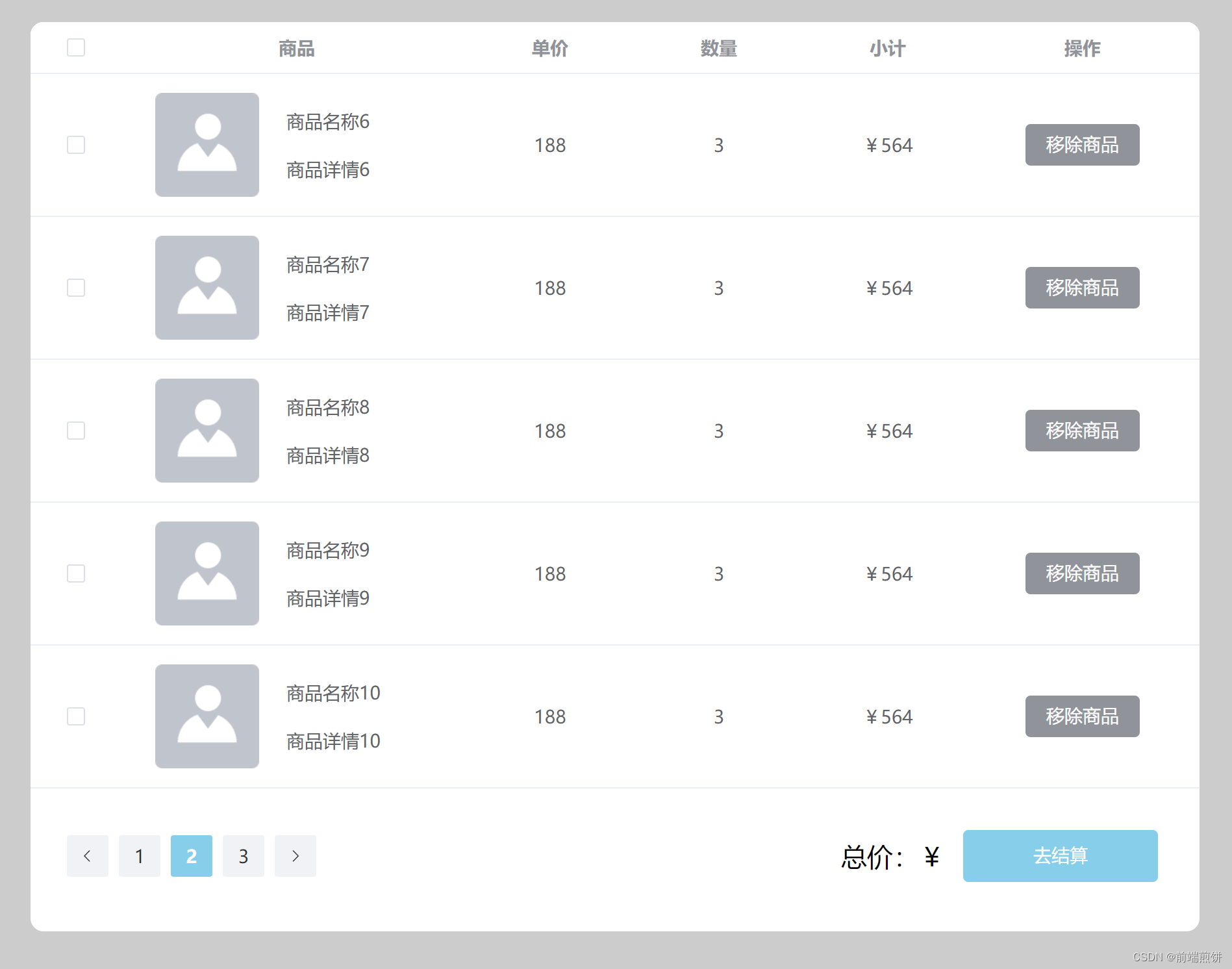The width and height of the screenshot is (1232, 969).
Task: Check the checkbox for 商品名称7
Action: tap(76, 288)
